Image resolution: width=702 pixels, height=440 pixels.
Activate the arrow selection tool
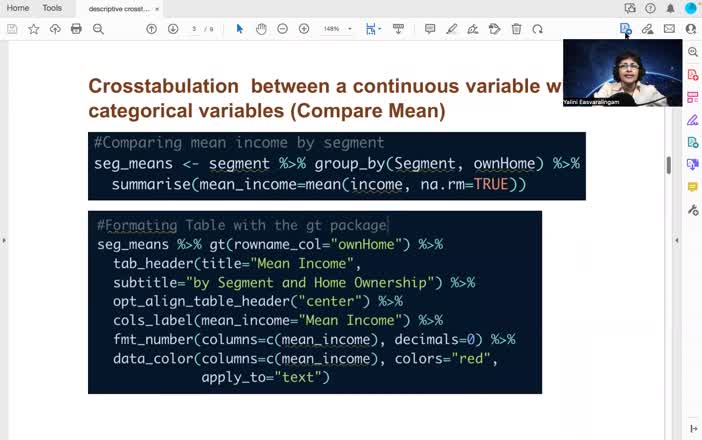tap(239, 29)
